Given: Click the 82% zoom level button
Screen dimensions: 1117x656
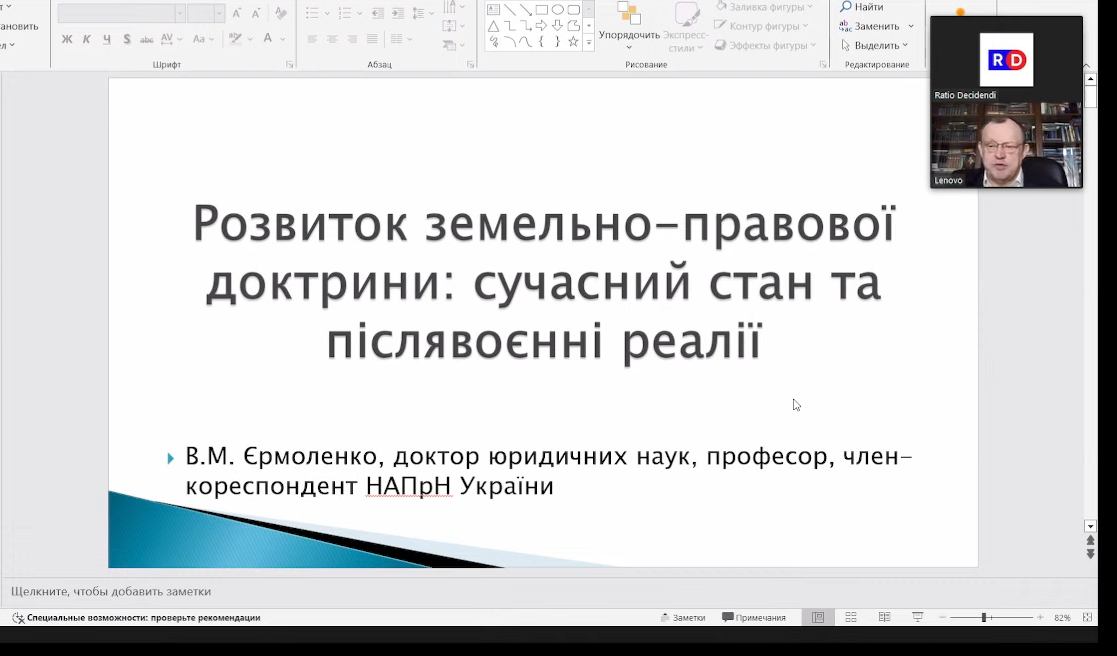Looking at the screenshot, I should (x=1062, y=618).
